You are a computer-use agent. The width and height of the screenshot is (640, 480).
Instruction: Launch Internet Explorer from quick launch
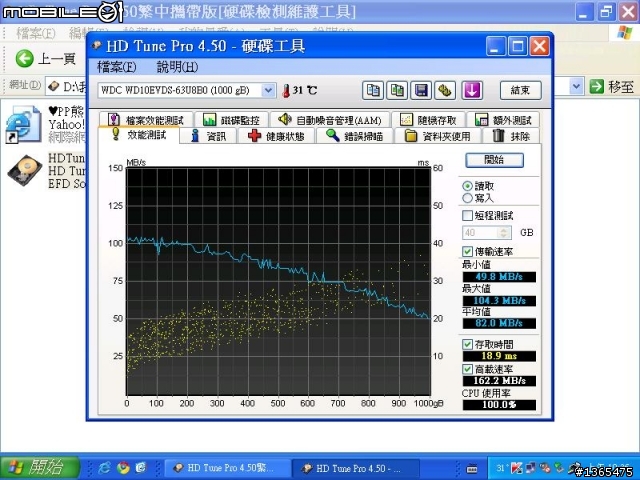[104, 467]
